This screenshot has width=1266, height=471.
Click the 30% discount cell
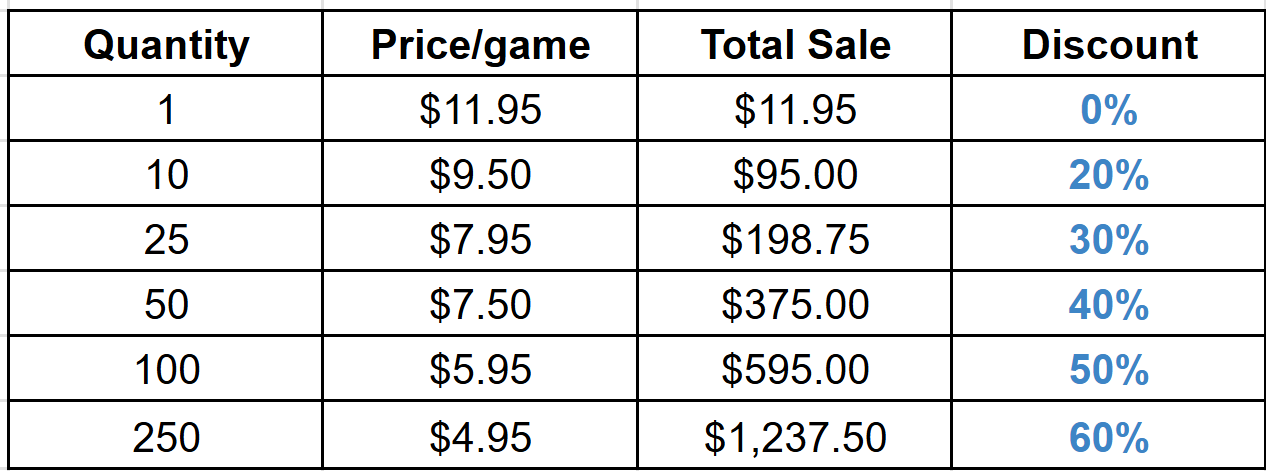1109,241
